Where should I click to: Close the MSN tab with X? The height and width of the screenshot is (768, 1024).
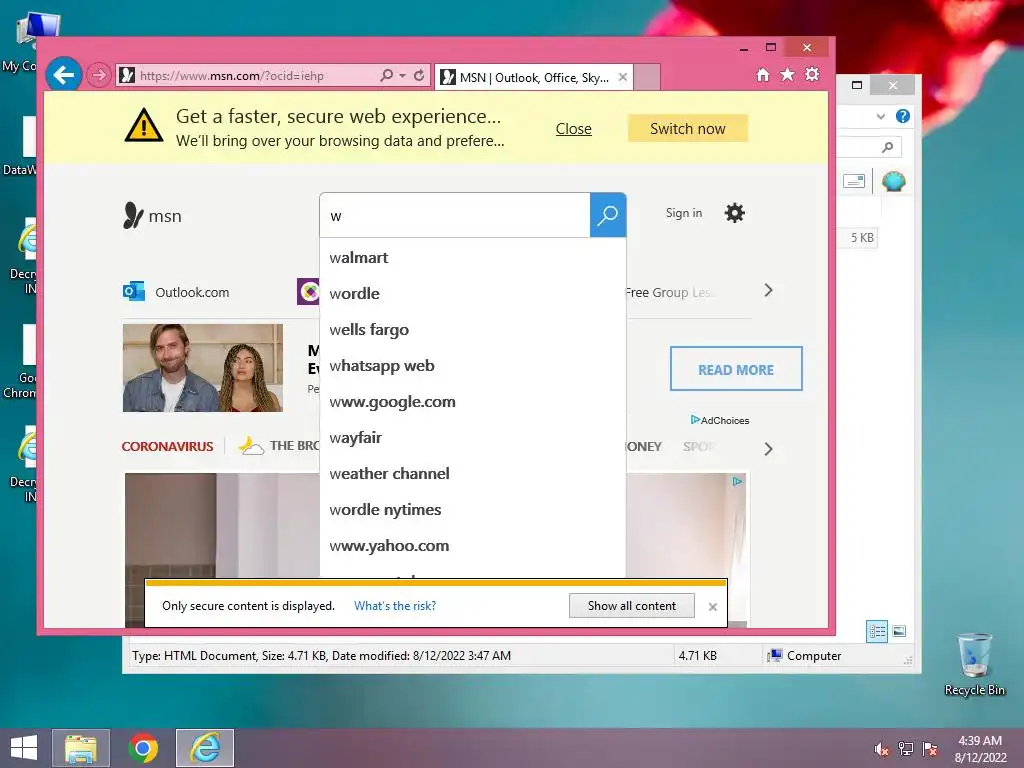pyautogui.click(x=623, y=77)
